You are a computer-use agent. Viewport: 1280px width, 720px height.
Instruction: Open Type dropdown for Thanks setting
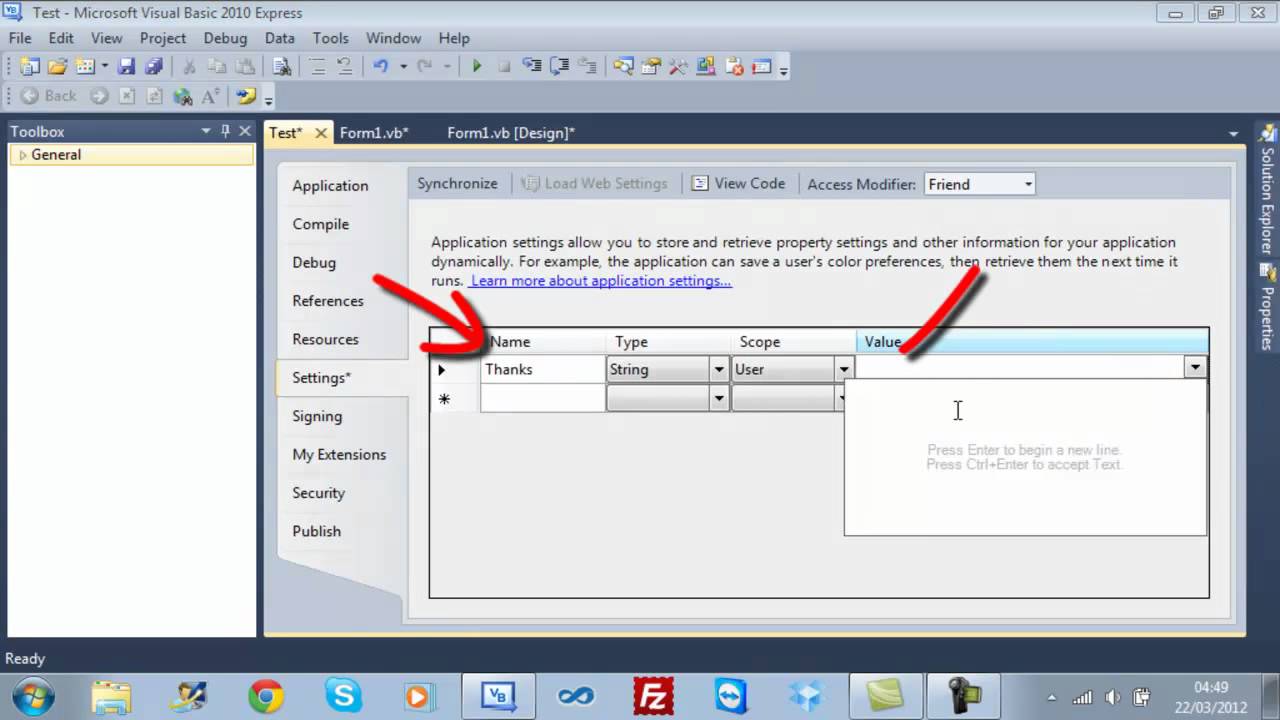click(x=718, y=369)
